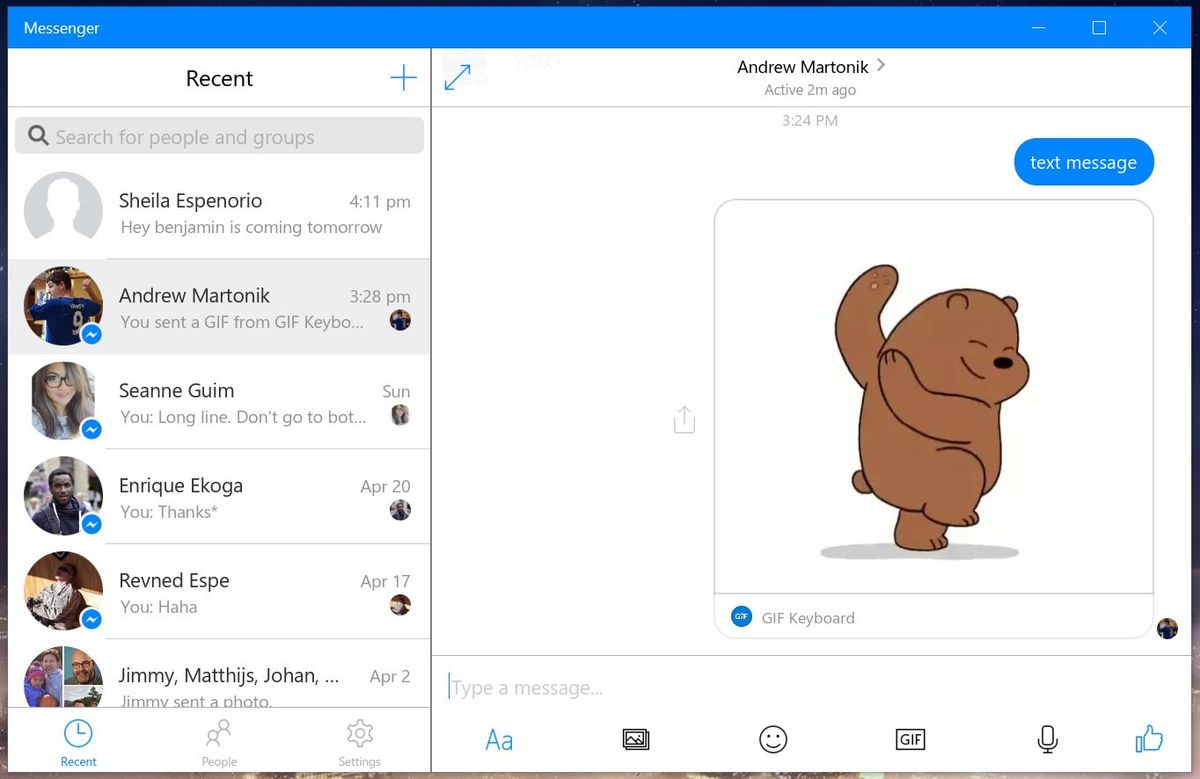View Enrique Ekoga's profile thumbnail
Image resolution: width=1200 pixels, height=779 pixels.
[63, 496]
